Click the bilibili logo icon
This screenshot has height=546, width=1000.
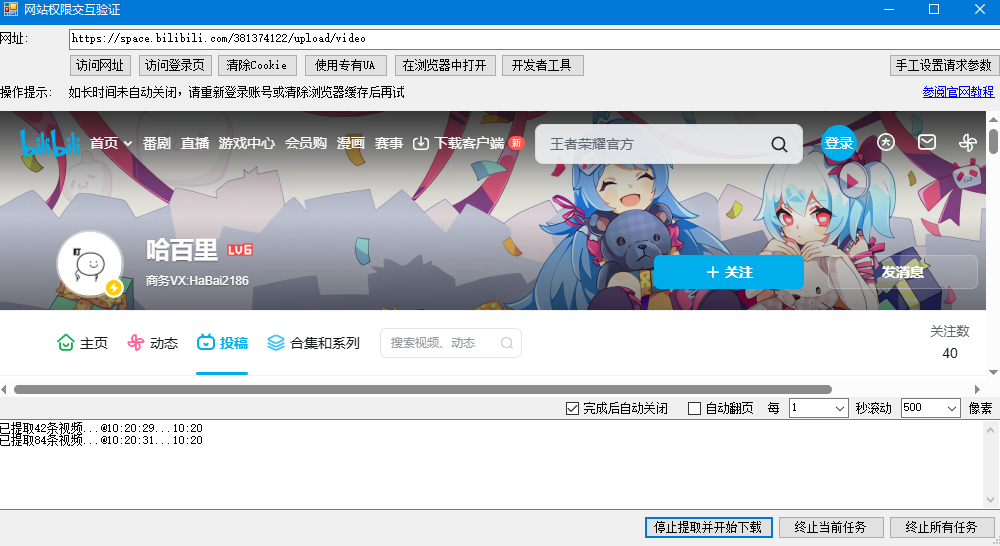[50, 144]
